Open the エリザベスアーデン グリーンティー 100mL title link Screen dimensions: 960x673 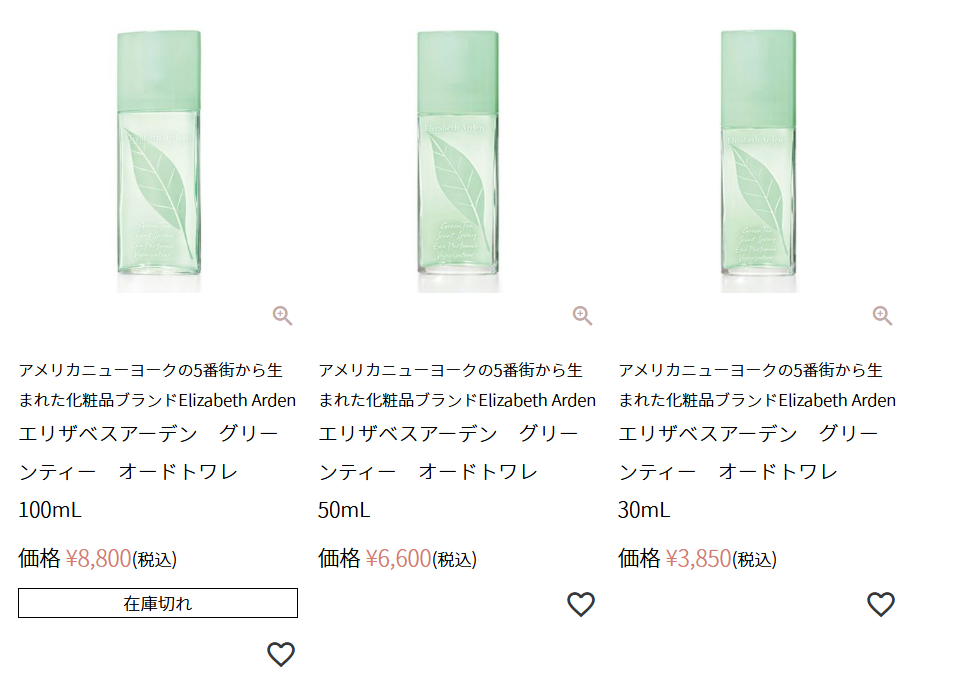pos(148,471)
